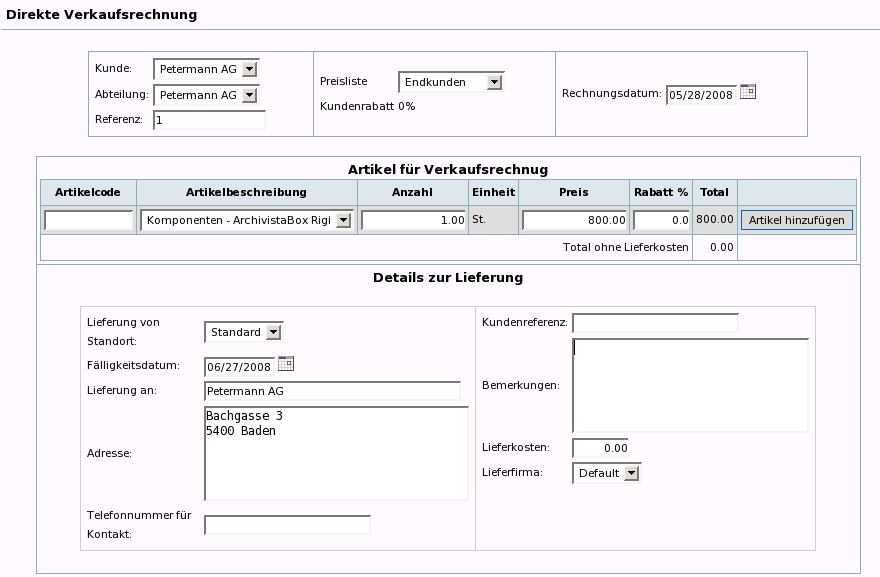This screenshot has width=880, height=577.
Task: Click the Kundenreferenz input field
Action: [655, 323]
